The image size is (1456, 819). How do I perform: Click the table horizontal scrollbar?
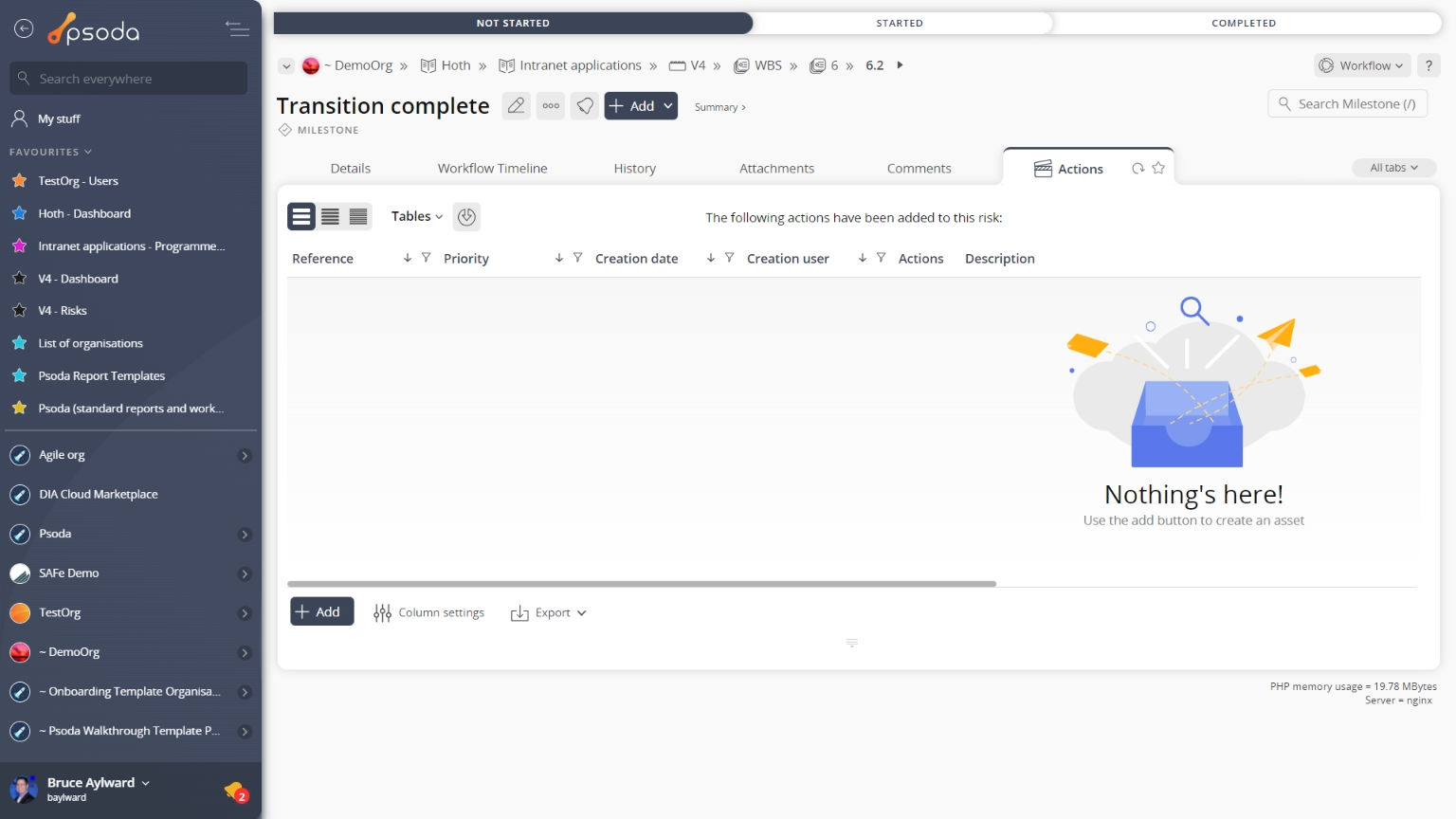(642, 584)
